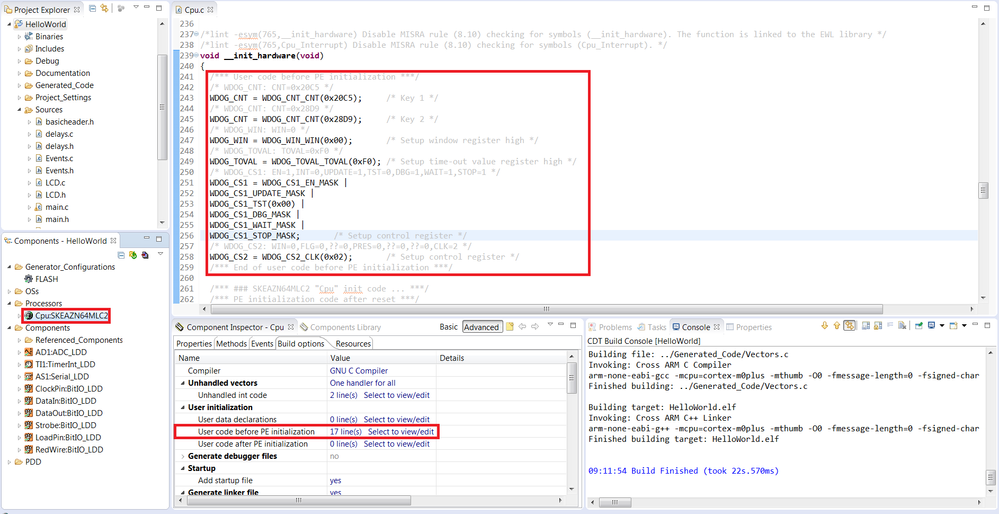Image resolution: width=999 pixels, height=514 pixels.
Task: Expand the Generated_Code folder
Action: pyautogui.click(x=19, y=85)
